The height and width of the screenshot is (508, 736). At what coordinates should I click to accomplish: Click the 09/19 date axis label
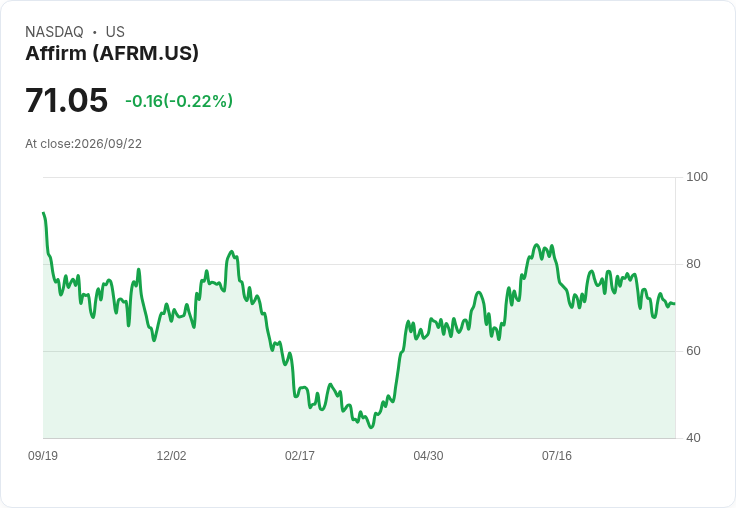tap(43, 455)
